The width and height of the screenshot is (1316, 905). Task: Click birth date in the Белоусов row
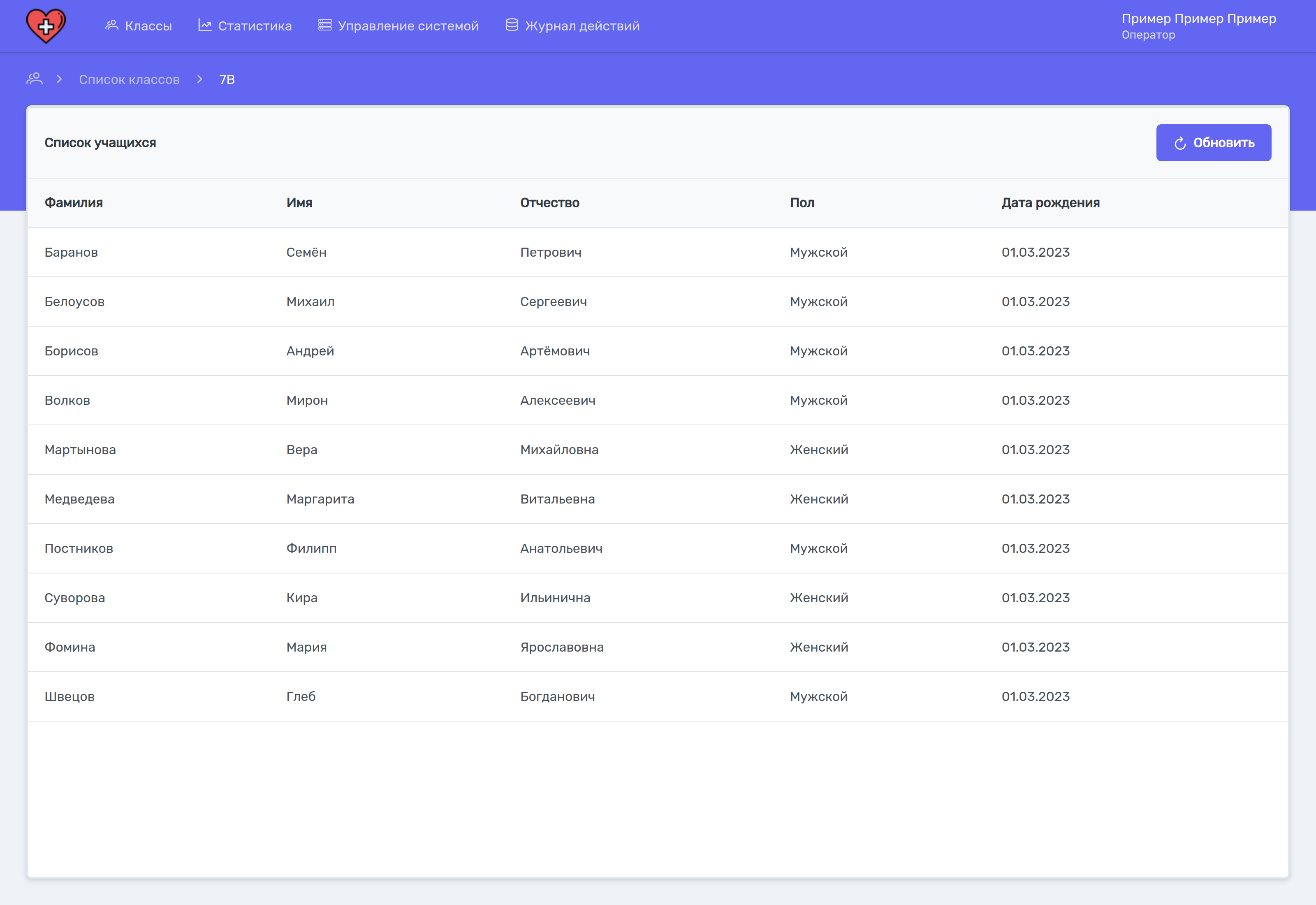coord(1036,302)
